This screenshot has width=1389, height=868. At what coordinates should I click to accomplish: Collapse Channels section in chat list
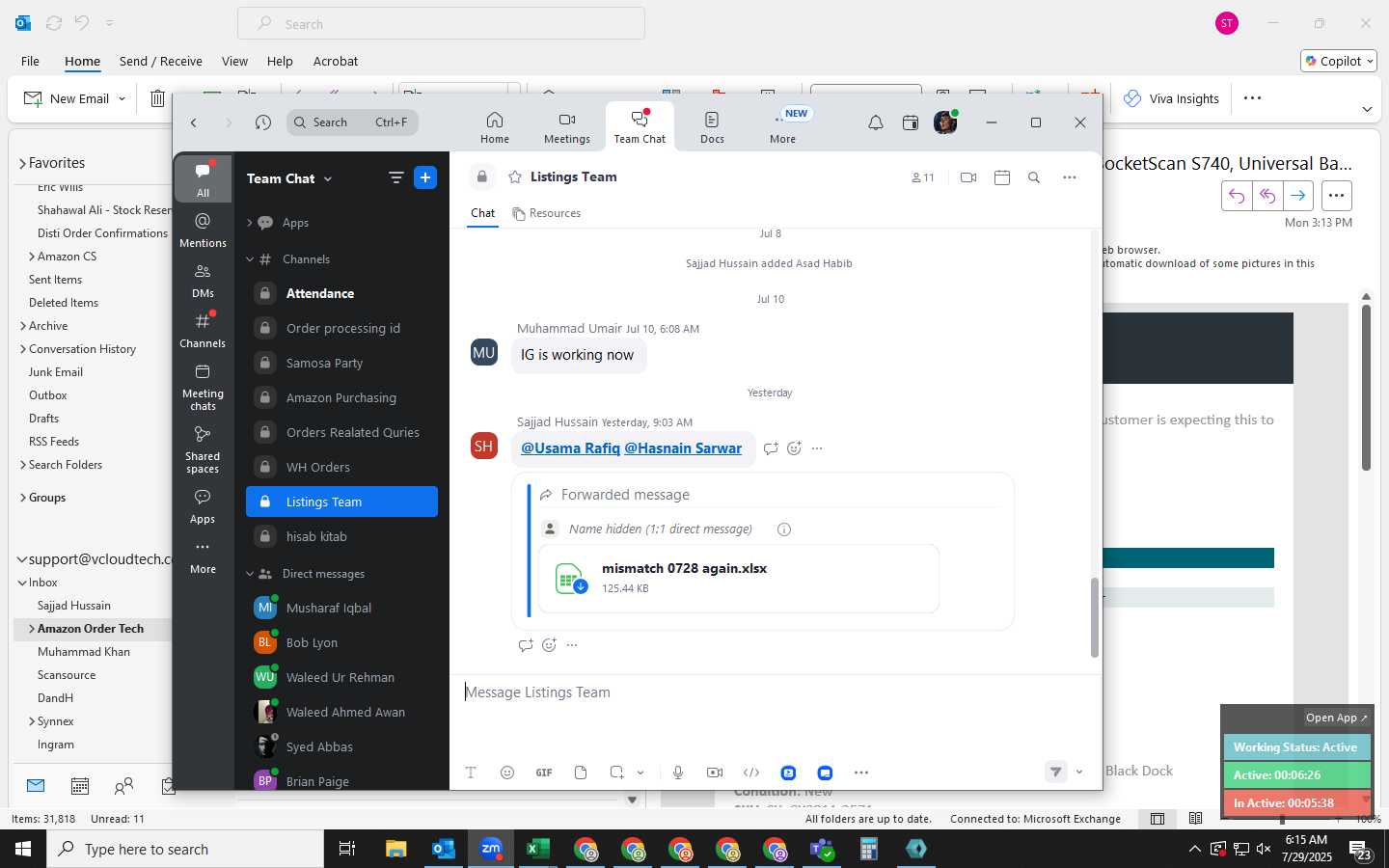(x=249, y=259)
